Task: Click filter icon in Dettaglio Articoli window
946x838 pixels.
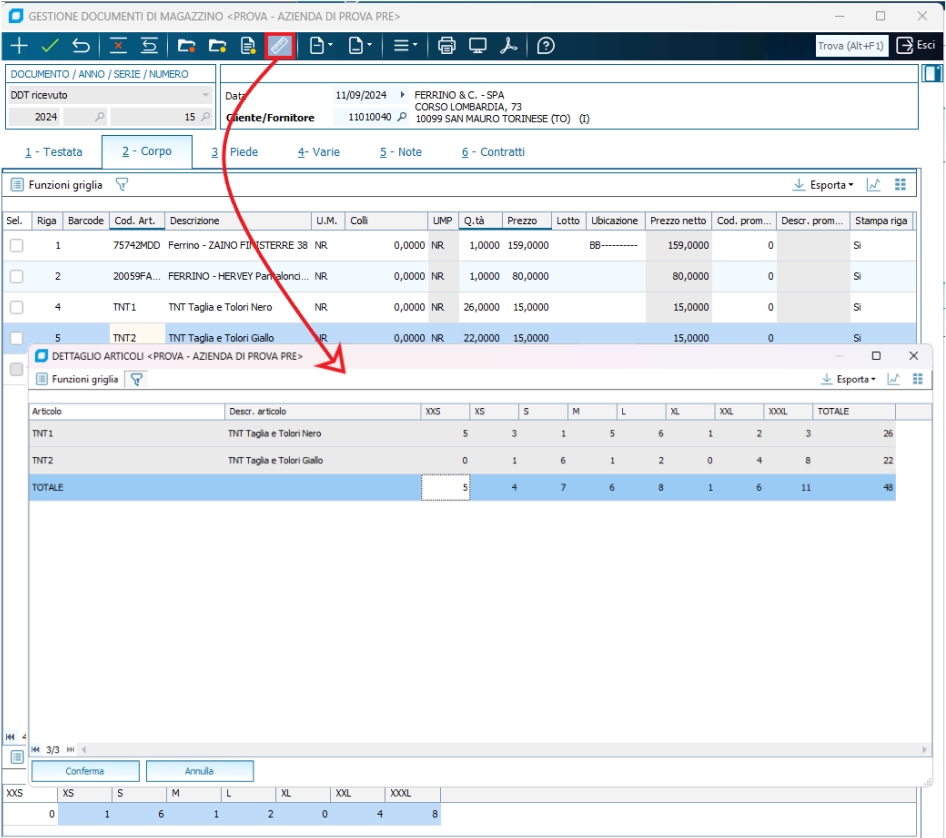Action: pos(136,379)
